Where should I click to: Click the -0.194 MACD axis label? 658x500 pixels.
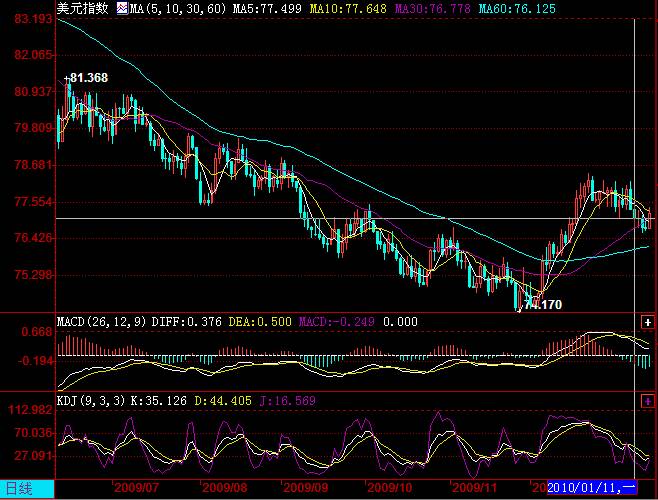click(35, 361)
